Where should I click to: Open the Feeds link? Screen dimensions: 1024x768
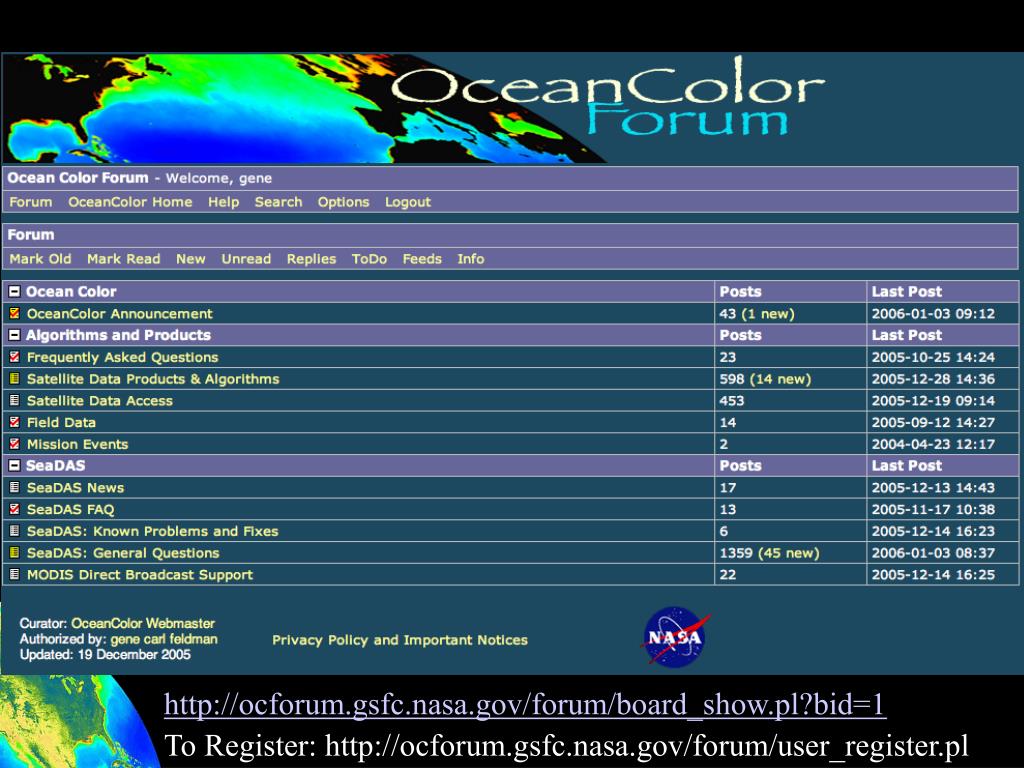pyautogui.click(x=422, y=259)
